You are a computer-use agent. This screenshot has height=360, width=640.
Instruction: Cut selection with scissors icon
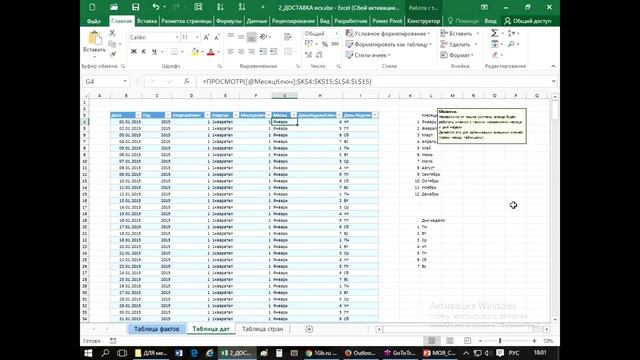pos(112,33)
